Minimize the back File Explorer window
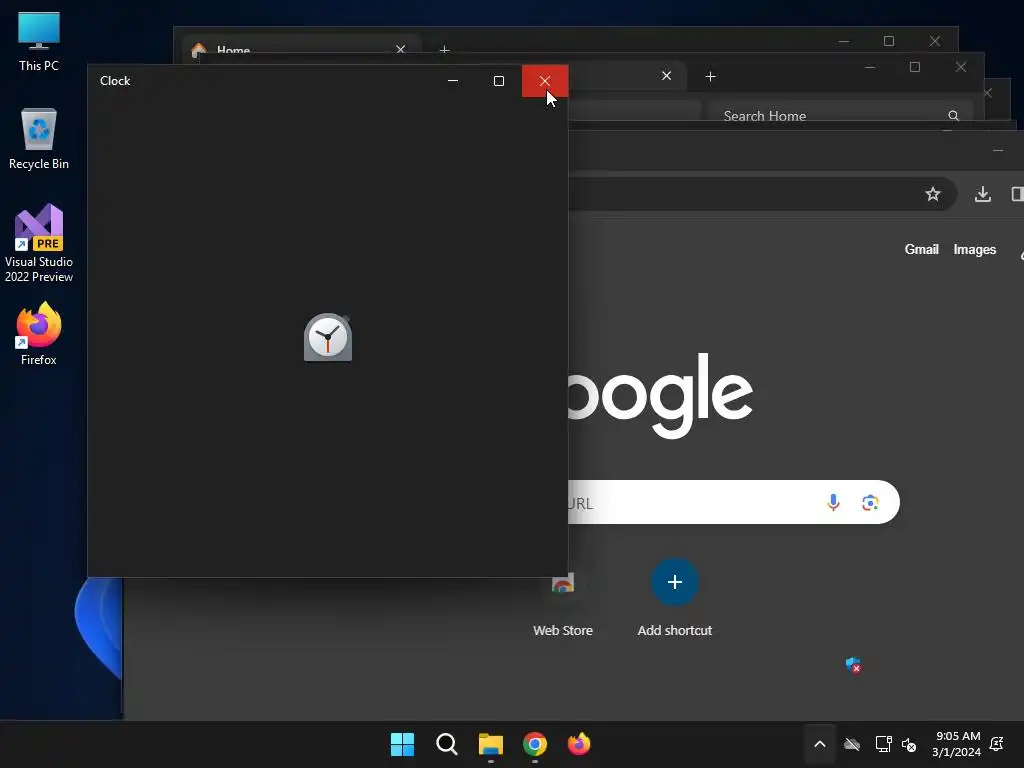The height and width of the screenshot is (768, 1024). pos(844,41)
